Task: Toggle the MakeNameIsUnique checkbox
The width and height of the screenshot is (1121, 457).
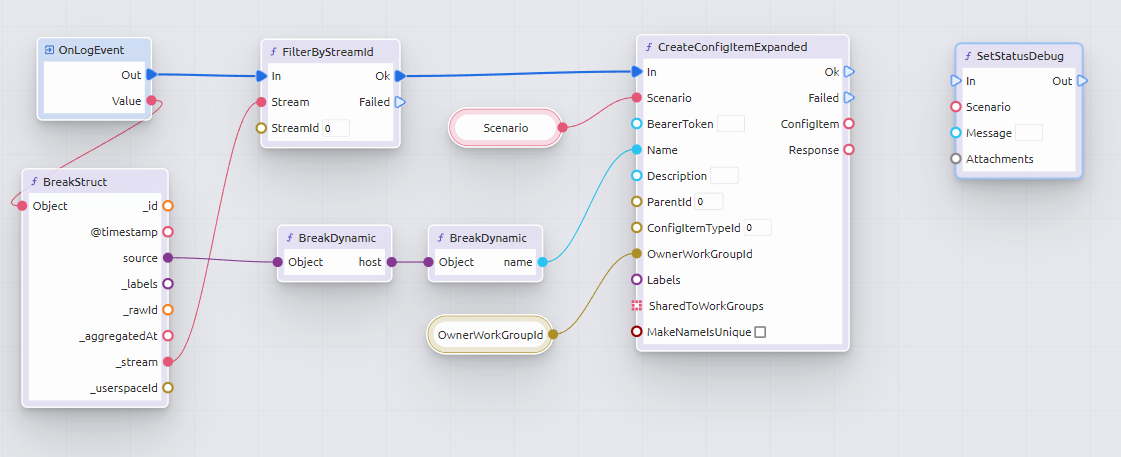Action: coord(760,332)
